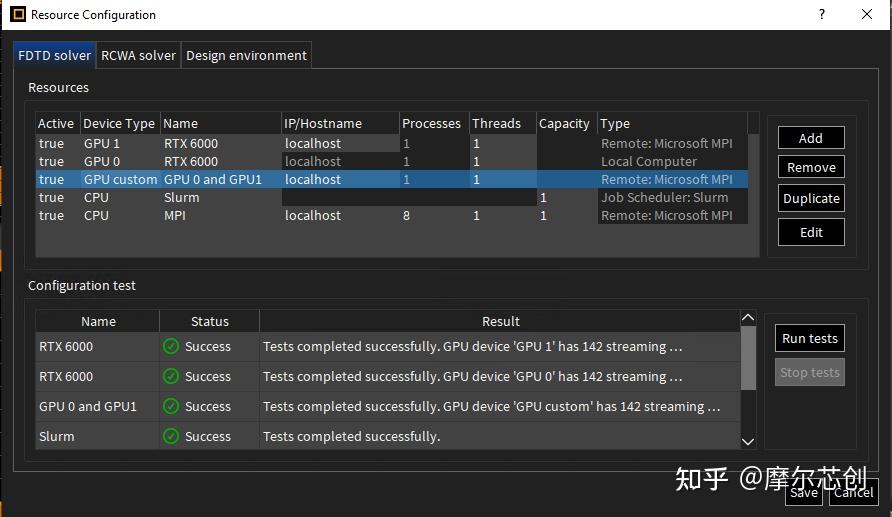Duplicate the selected resource

(811, 198)
